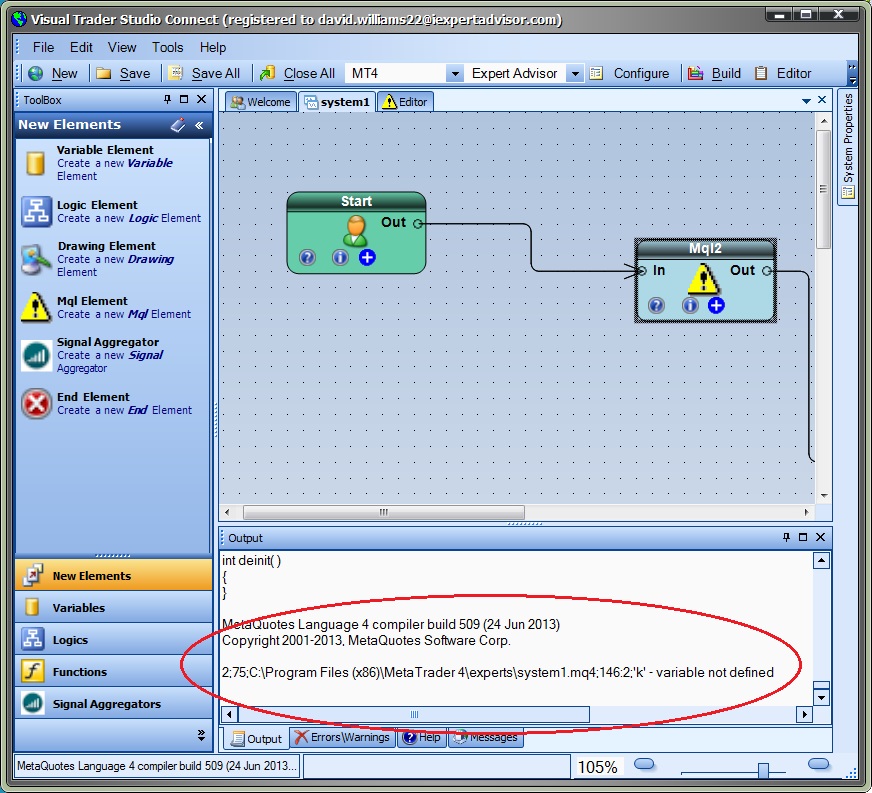This screenshot has height=793, width=872.
Task: Click the Build toolbar button
Action: coord(715,73)
